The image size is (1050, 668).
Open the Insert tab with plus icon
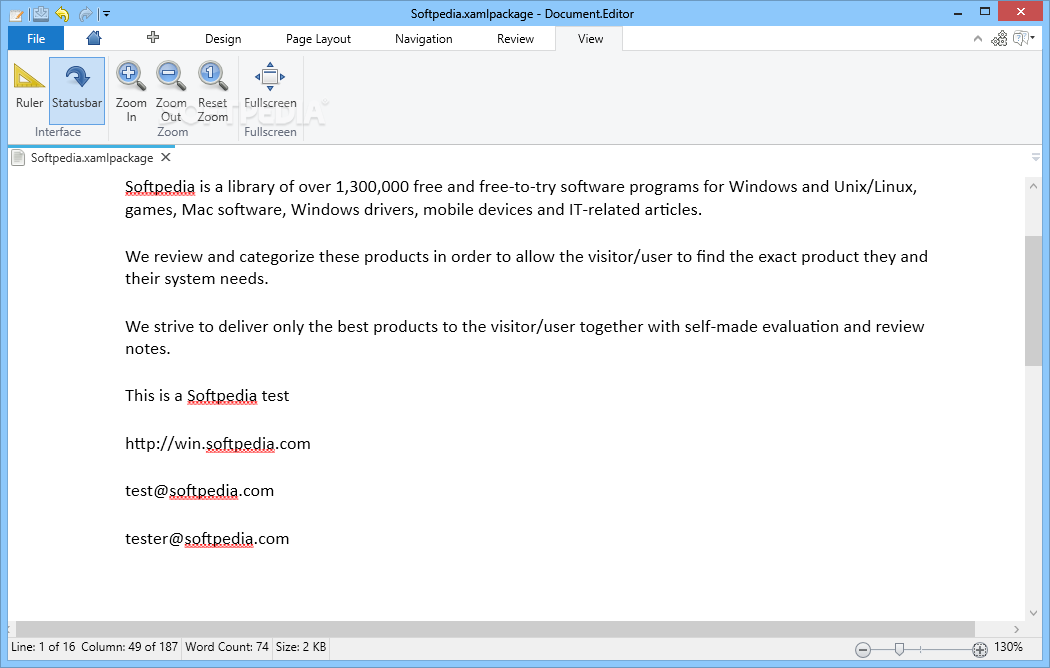coord(153,37)
